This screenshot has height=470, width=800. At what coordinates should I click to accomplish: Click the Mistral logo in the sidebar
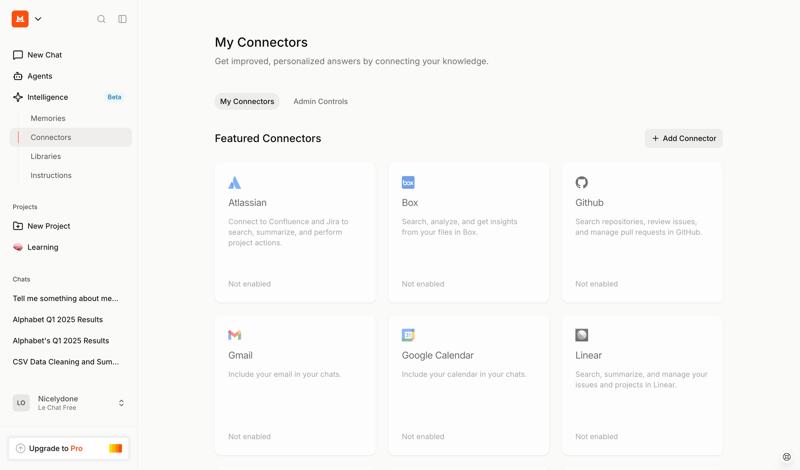(20, 19)
